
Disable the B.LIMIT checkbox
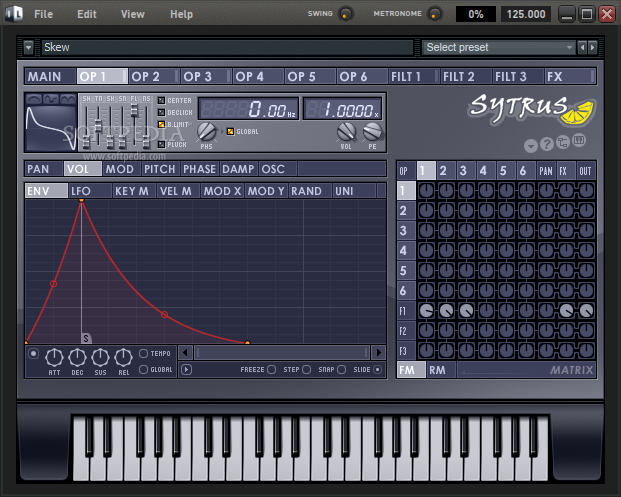pos(161,124)
